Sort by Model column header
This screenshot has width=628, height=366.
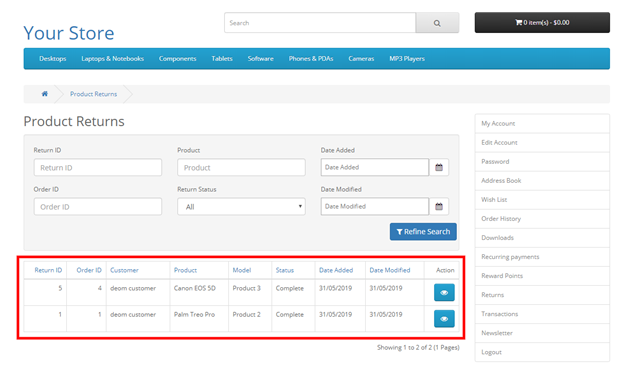point(242,270)
